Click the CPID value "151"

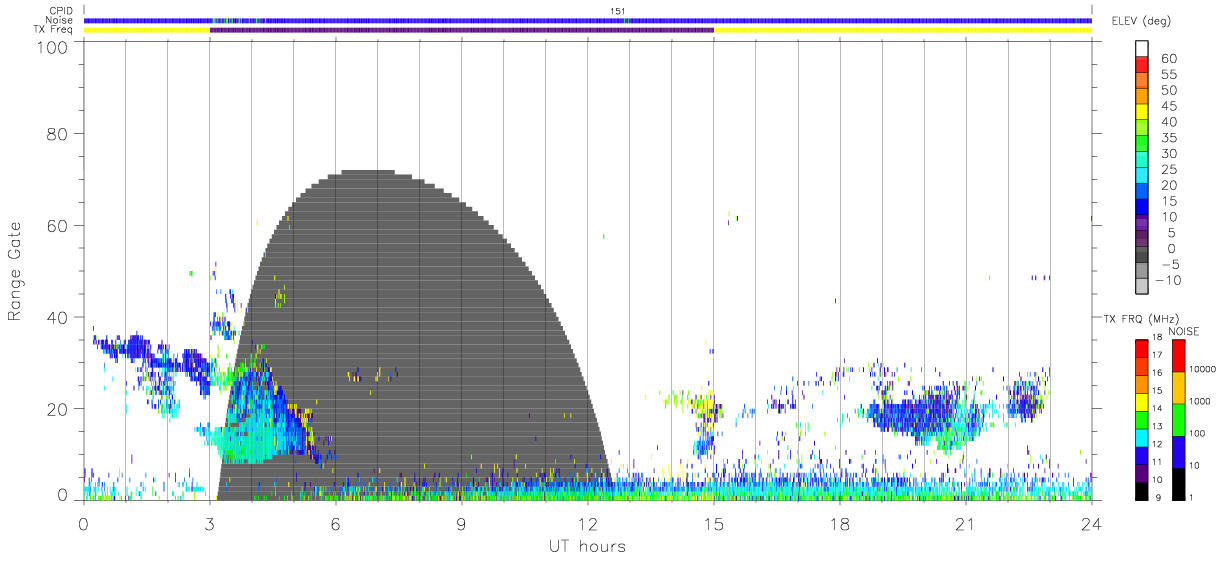coord(618,11)
